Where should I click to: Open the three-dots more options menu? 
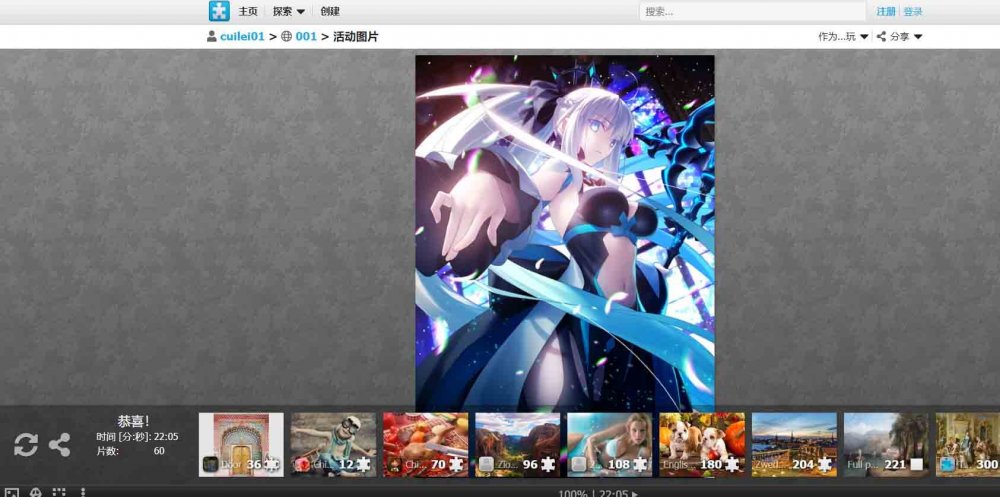[x=83, y=493]
